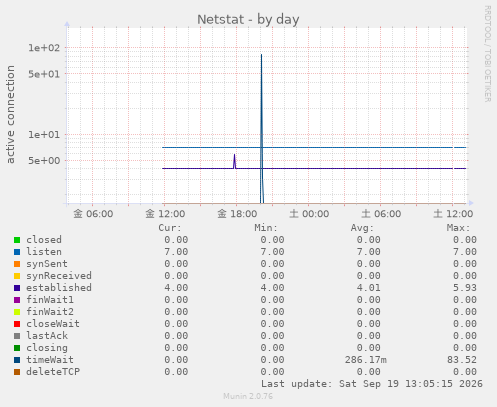The image size is (497, 407).
Task: Click the orange synSent legend swatch
Action: coord(17,264)
